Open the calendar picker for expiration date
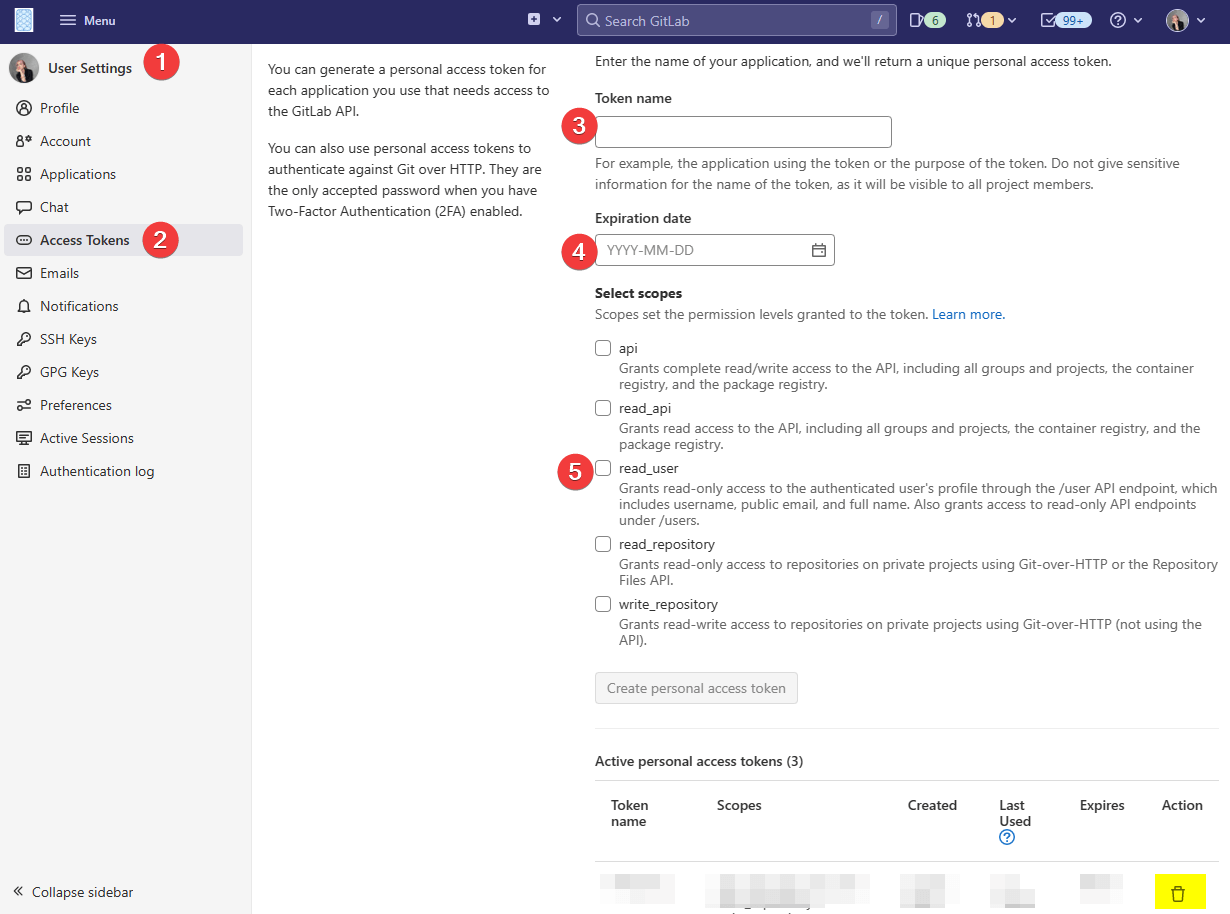This screenshot has width=1230, height=914. 820,250
